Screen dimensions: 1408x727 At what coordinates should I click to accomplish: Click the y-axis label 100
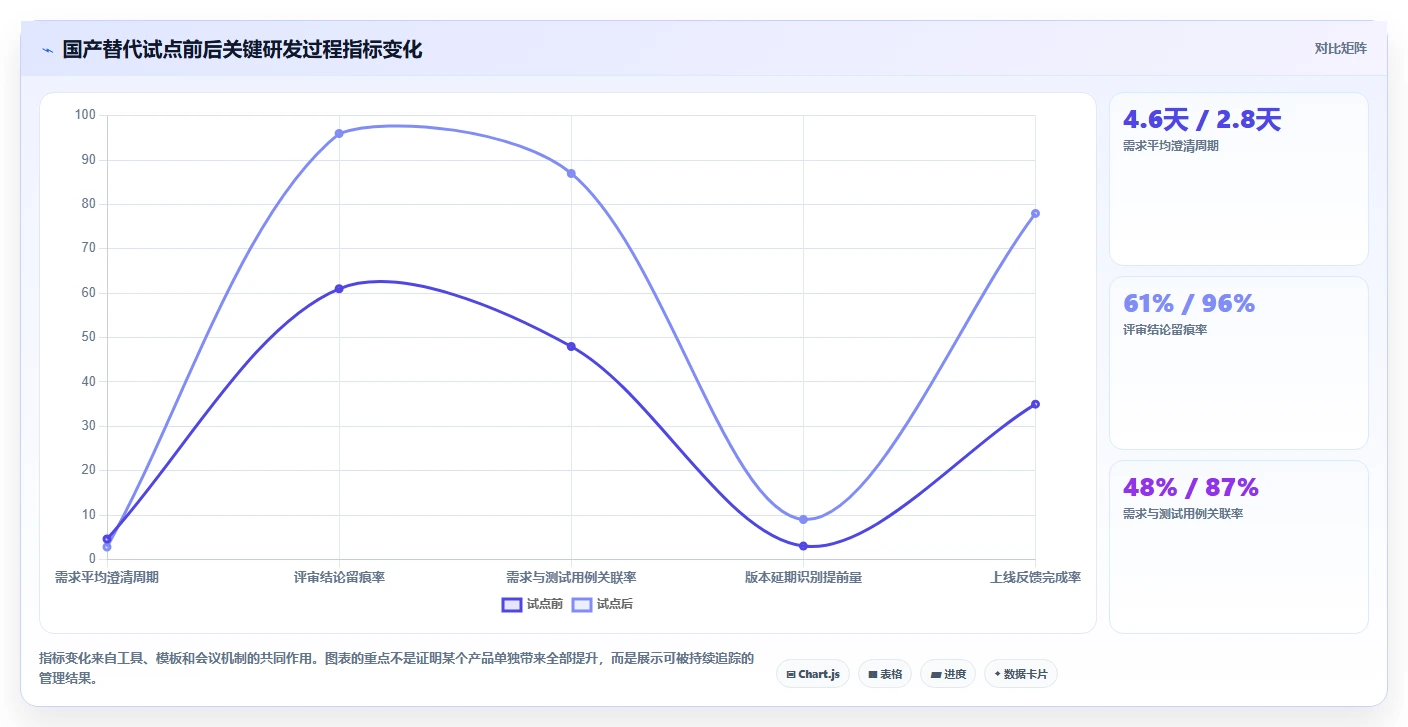[85, 115]
